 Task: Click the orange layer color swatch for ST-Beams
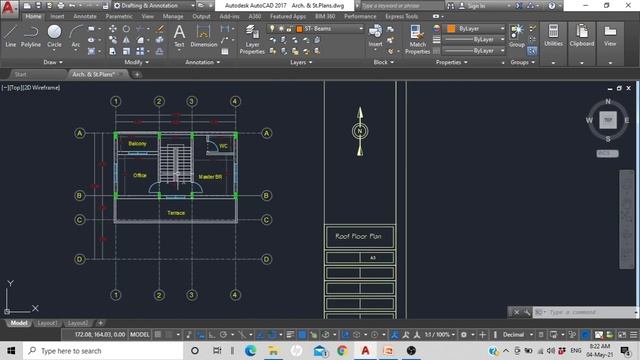[x=299, y=29]
